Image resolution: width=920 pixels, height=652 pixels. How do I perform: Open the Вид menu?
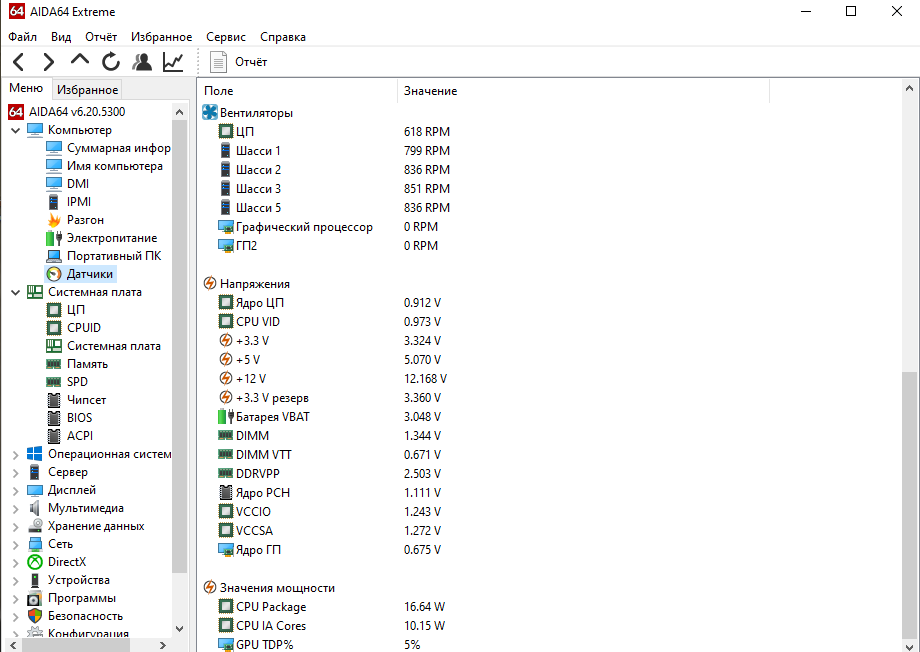pos(61,37)
